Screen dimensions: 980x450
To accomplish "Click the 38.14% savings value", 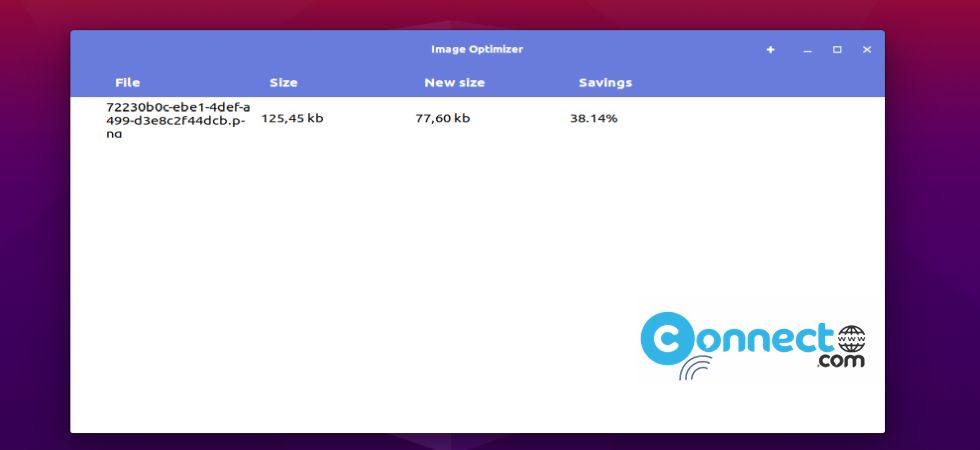I will [593, 118].
